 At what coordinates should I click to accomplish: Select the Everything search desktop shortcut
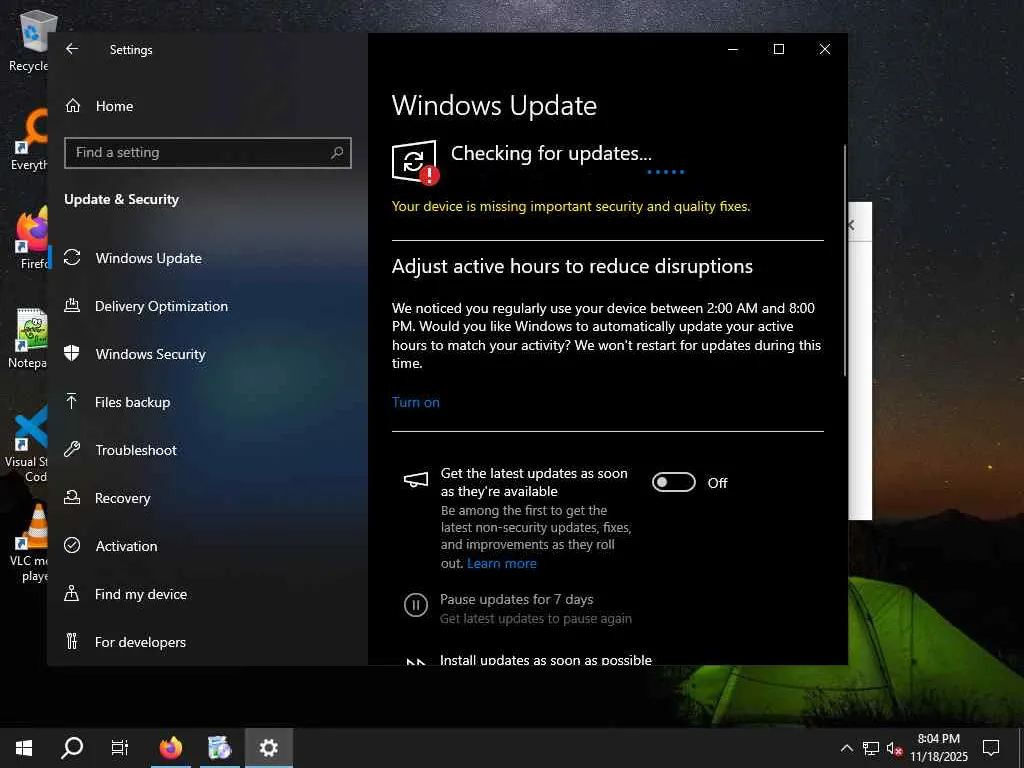29,140
